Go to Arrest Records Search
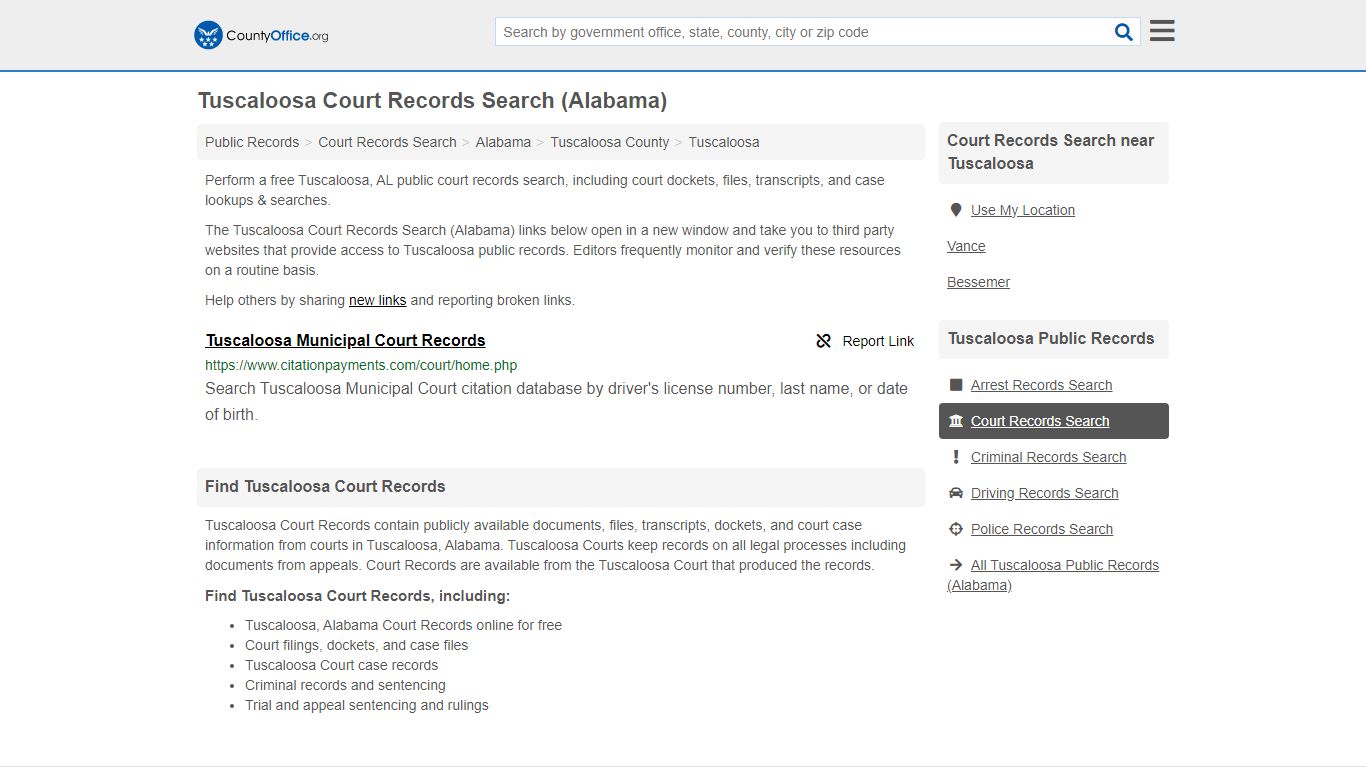Image resolution: width=1366 pixels, height=768 pixels. click(x=1041, y=385)
